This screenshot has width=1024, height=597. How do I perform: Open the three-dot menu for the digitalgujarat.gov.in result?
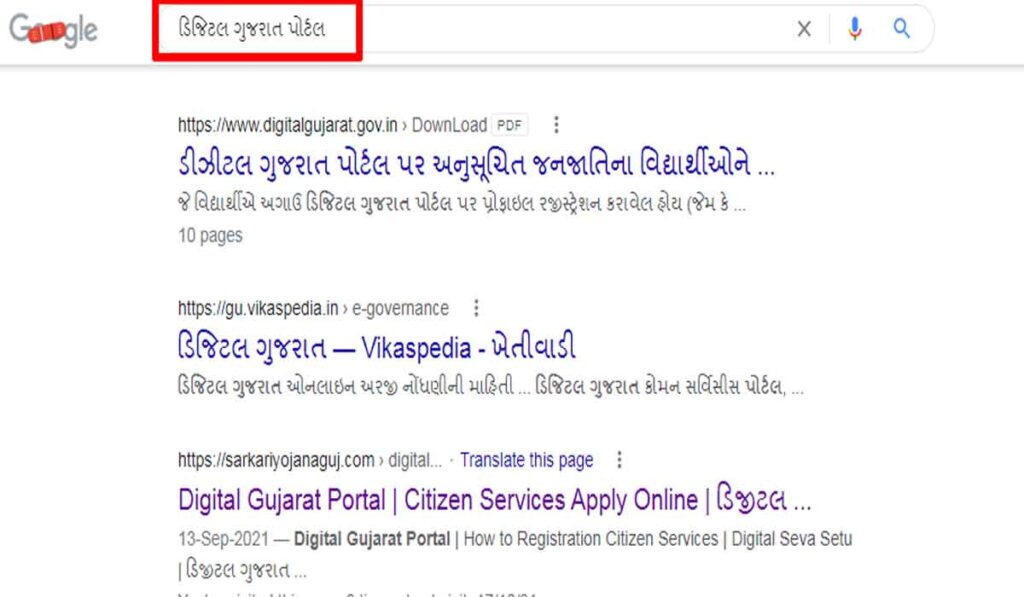(556, 125)
